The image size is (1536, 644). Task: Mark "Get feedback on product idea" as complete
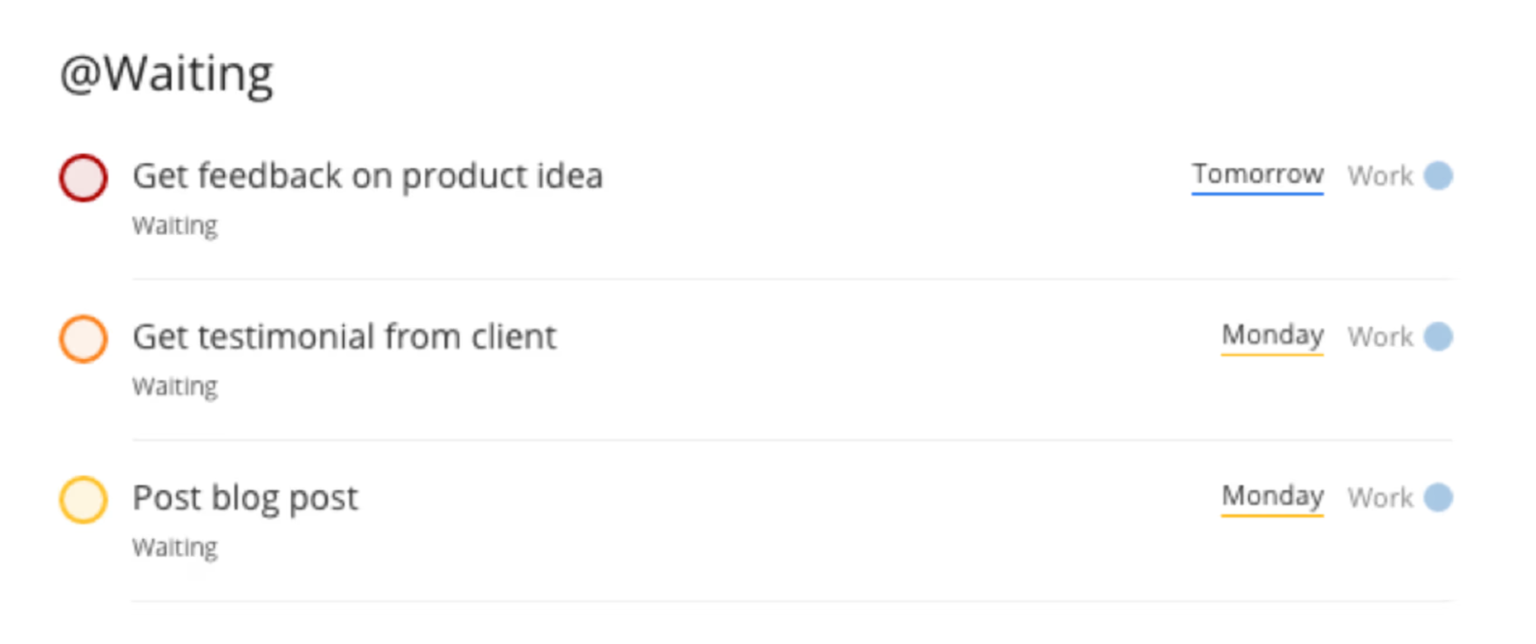click(x=83, y=179)
